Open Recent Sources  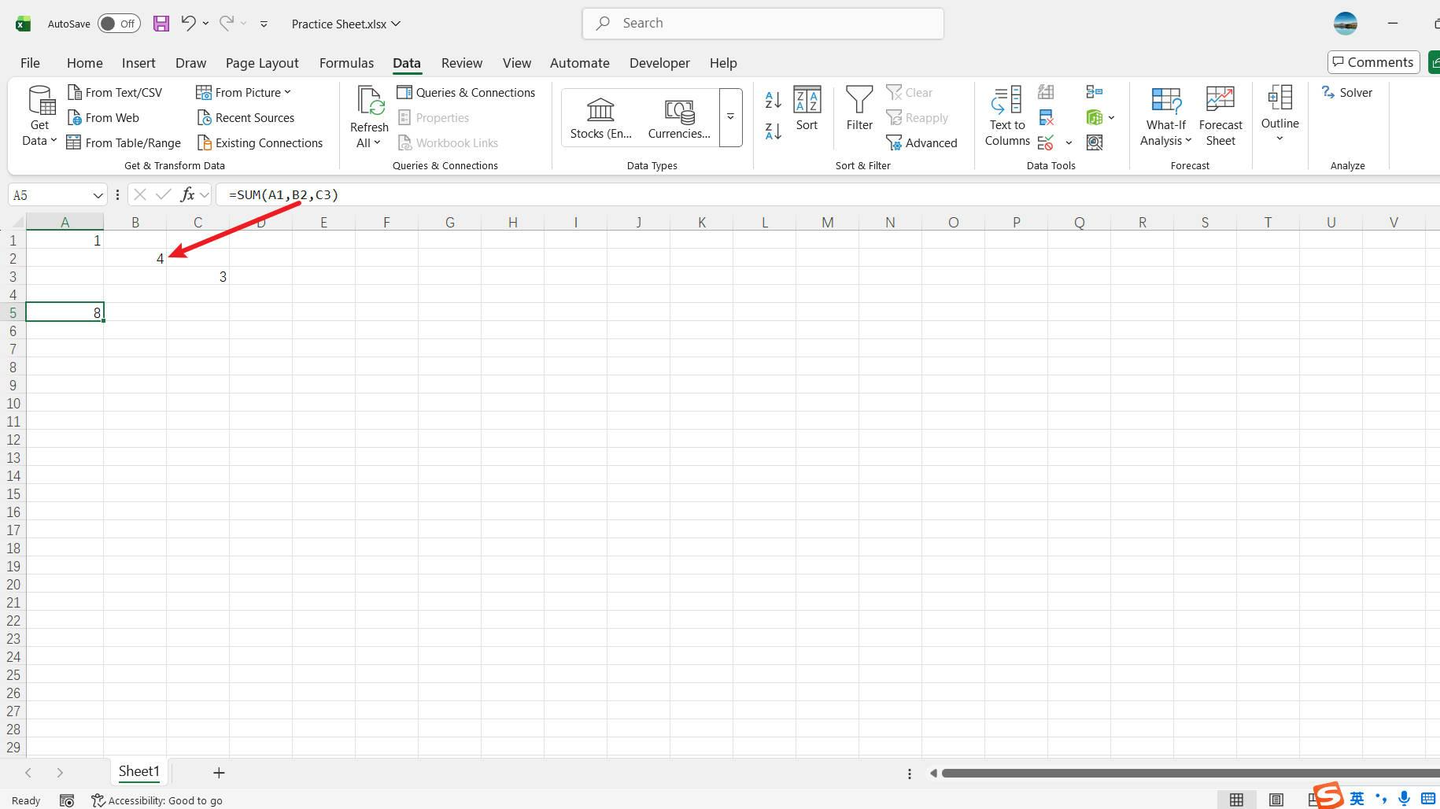(245, 117)
